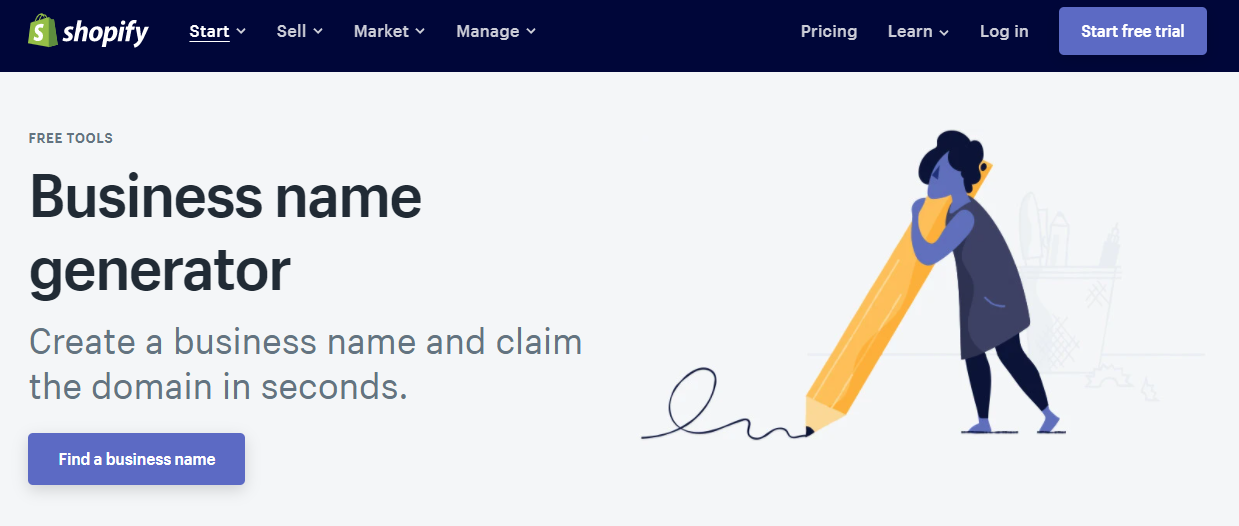This screenshot has width=1239, height=526.
Task: Open the Manage navigation menu
Action: (x=496, y=31)
